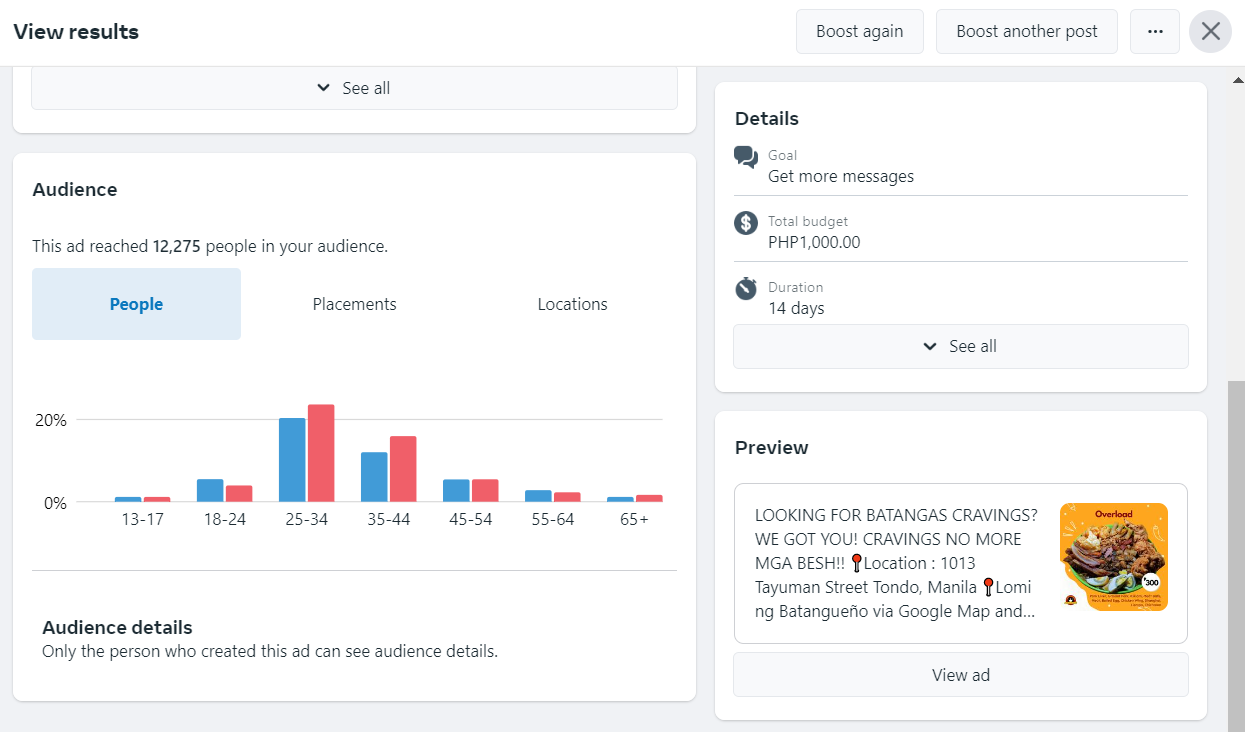
Task: Click the View results title
Action: pos(76,32)
